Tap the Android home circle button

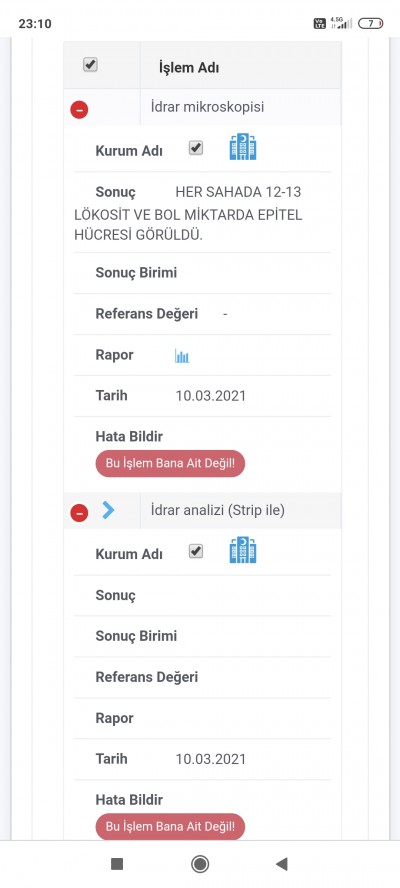[x=200, y=864]
